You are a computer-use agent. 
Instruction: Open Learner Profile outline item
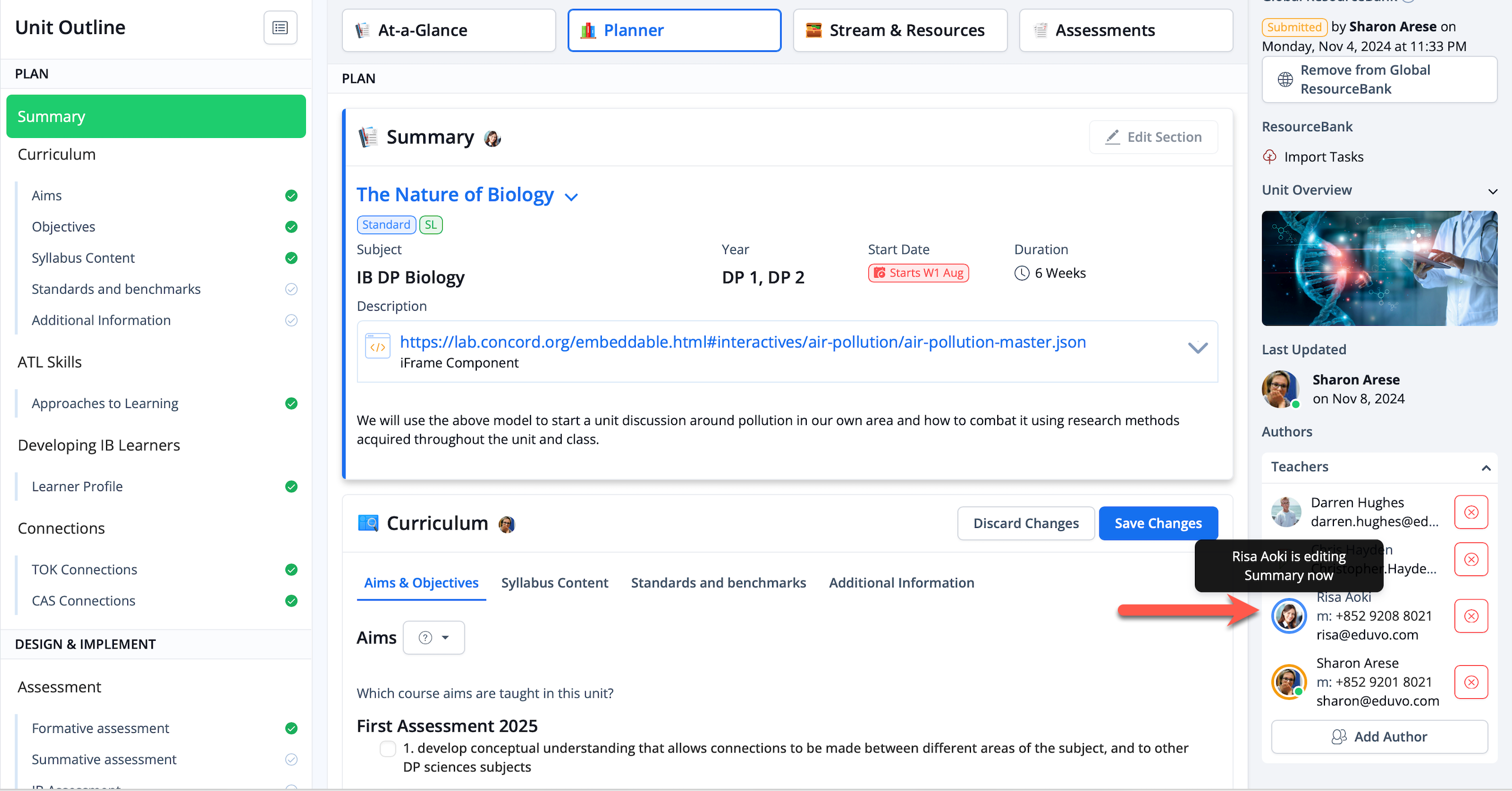[x=77, y=486]
